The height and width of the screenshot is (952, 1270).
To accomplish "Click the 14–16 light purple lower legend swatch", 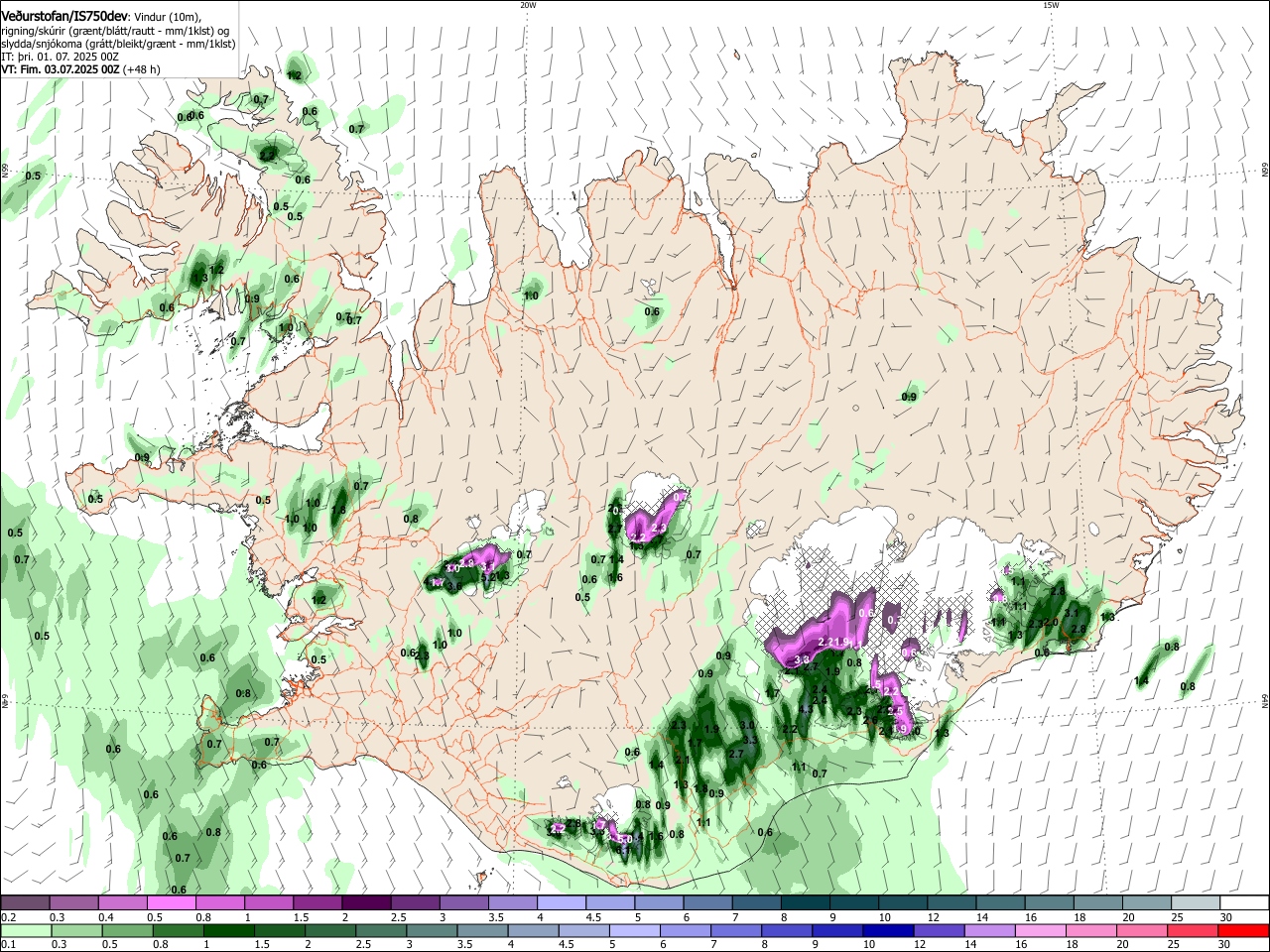I will pyautogui.click(x=989, y=930).
